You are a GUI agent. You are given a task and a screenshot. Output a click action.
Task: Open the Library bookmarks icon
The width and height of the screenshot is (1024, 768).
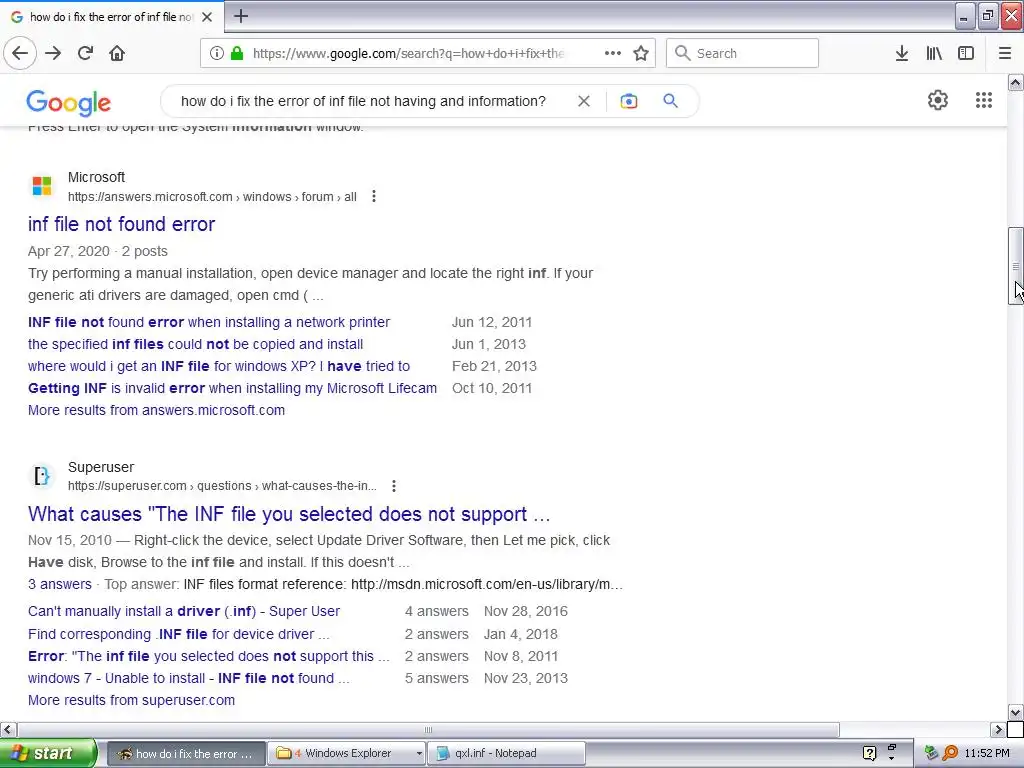(x=934, y=53)
